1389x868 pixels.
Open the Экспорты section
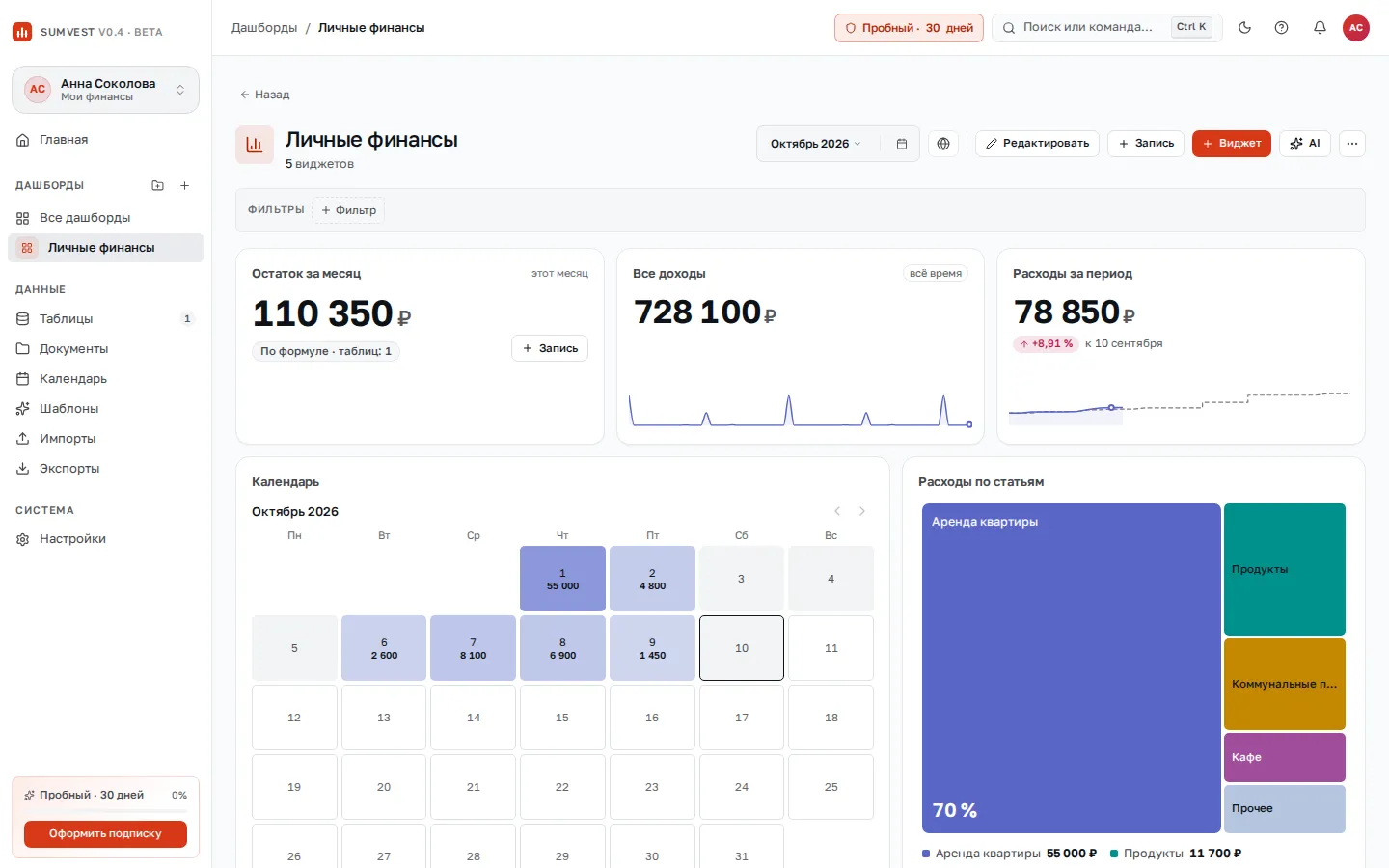(105, 469)
